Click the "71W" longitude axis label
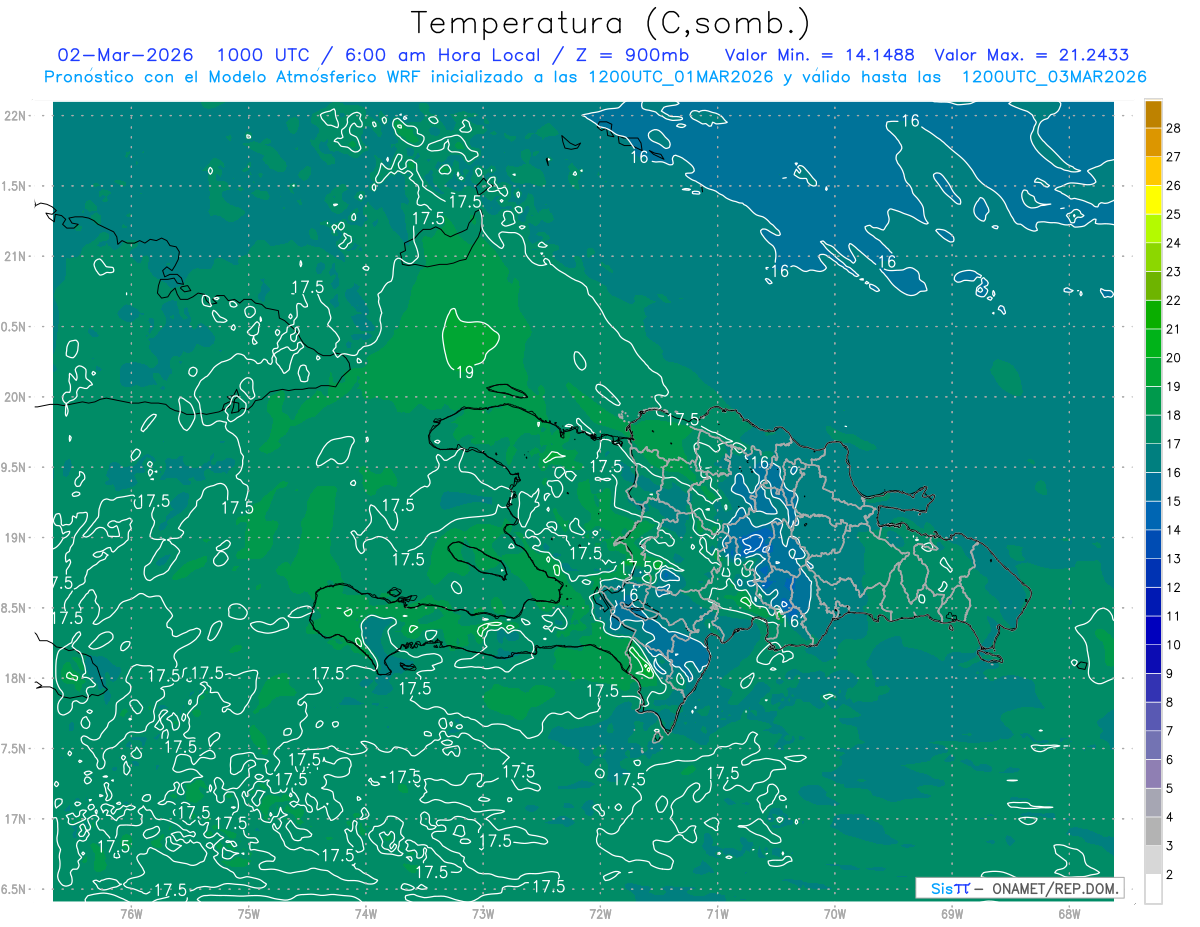Viewport: 1200px width, 927px height. tap(717, 914)
